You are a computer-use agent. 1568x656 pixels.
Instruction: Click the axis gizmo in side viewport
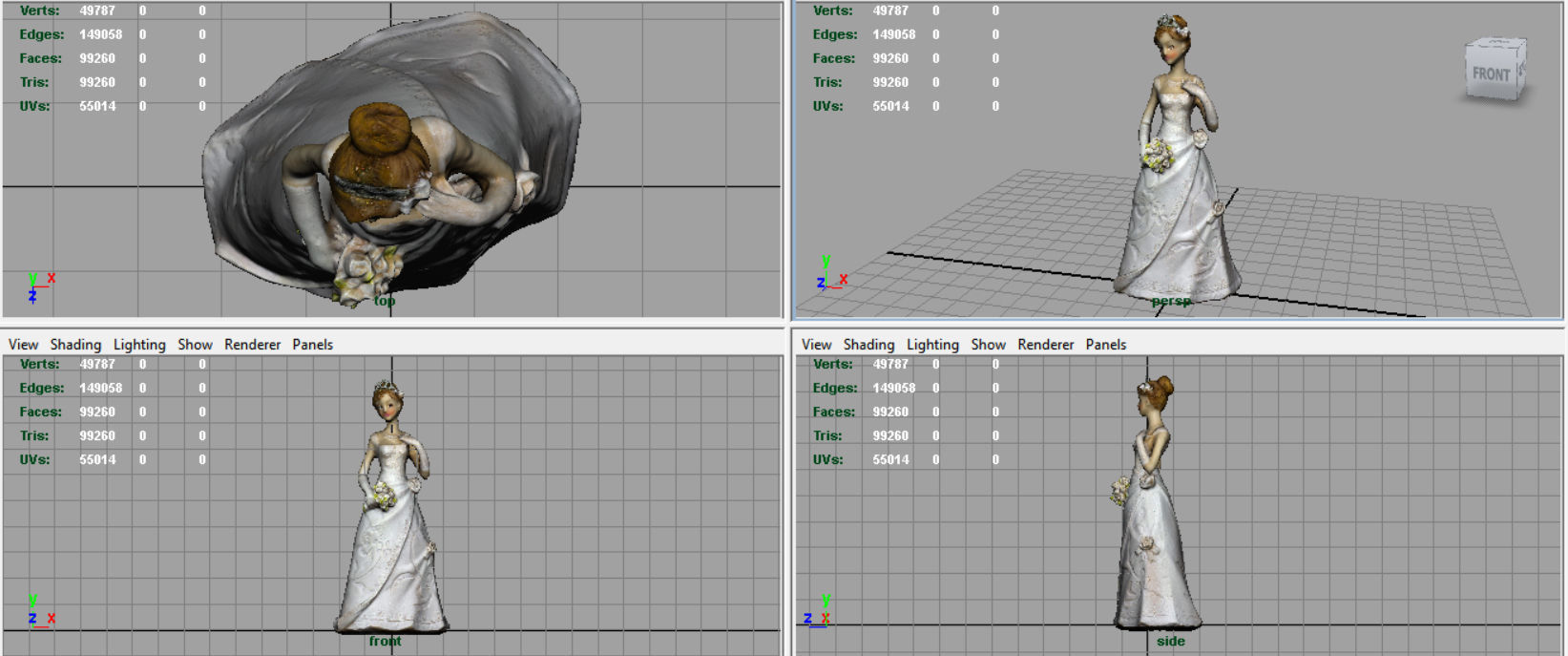(x=818, y=610)
